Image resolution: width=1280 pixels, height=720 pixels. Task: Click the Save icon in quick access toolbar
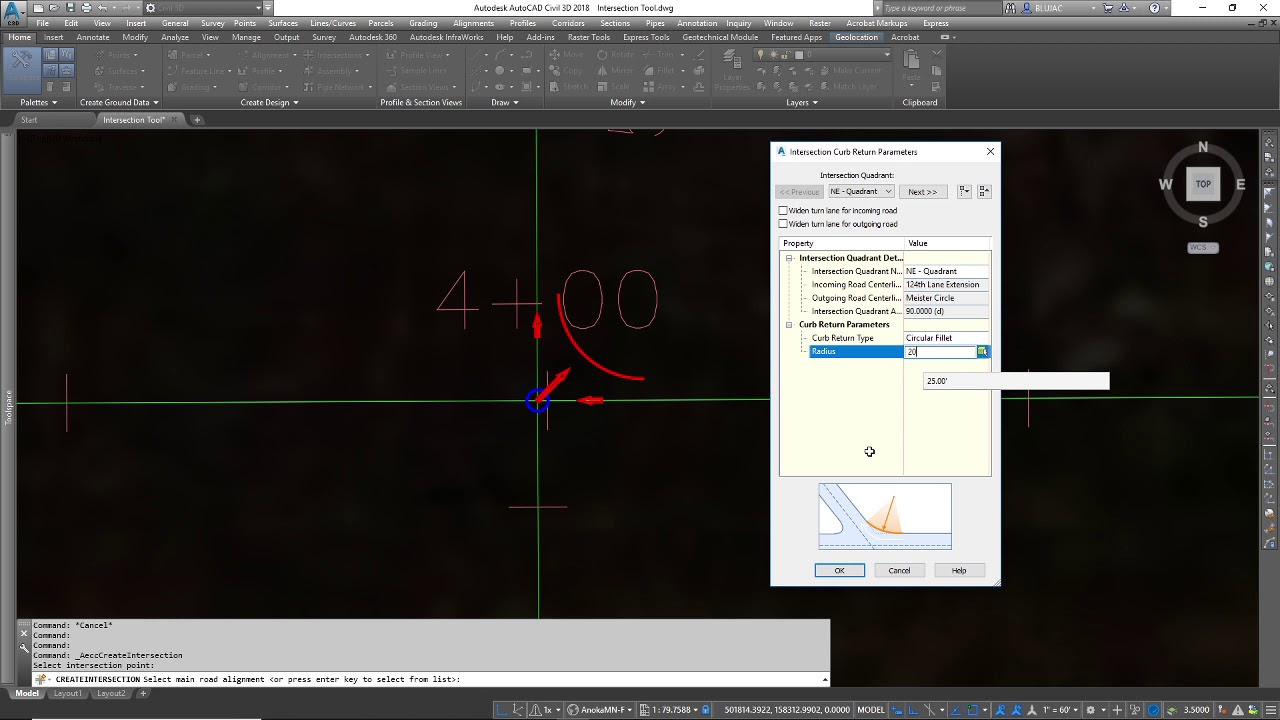[x=70, y=8]
